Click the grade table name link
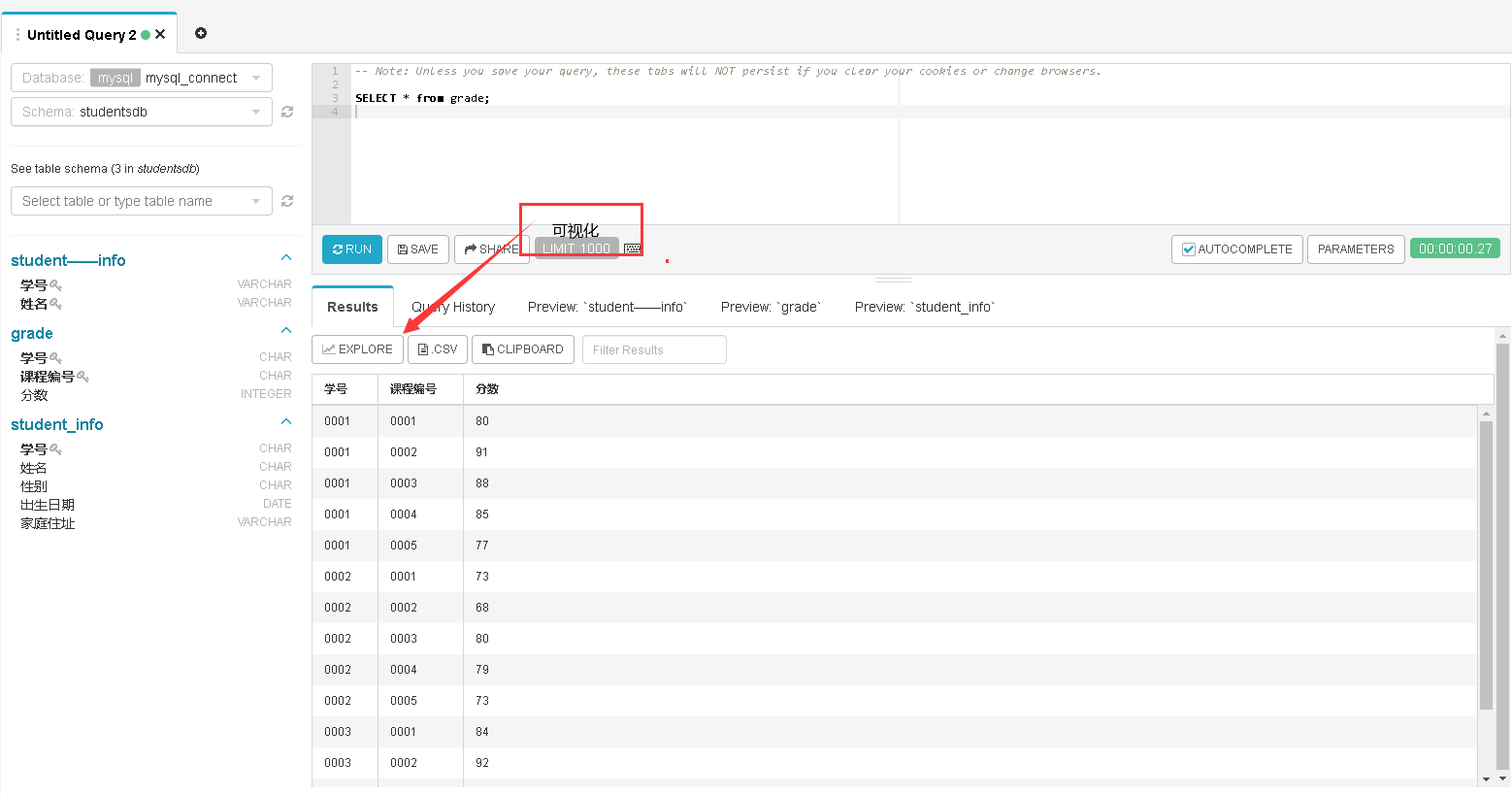Image resolution: width=1512 pixels, height=796 pixels. click(x=32, y=333)
